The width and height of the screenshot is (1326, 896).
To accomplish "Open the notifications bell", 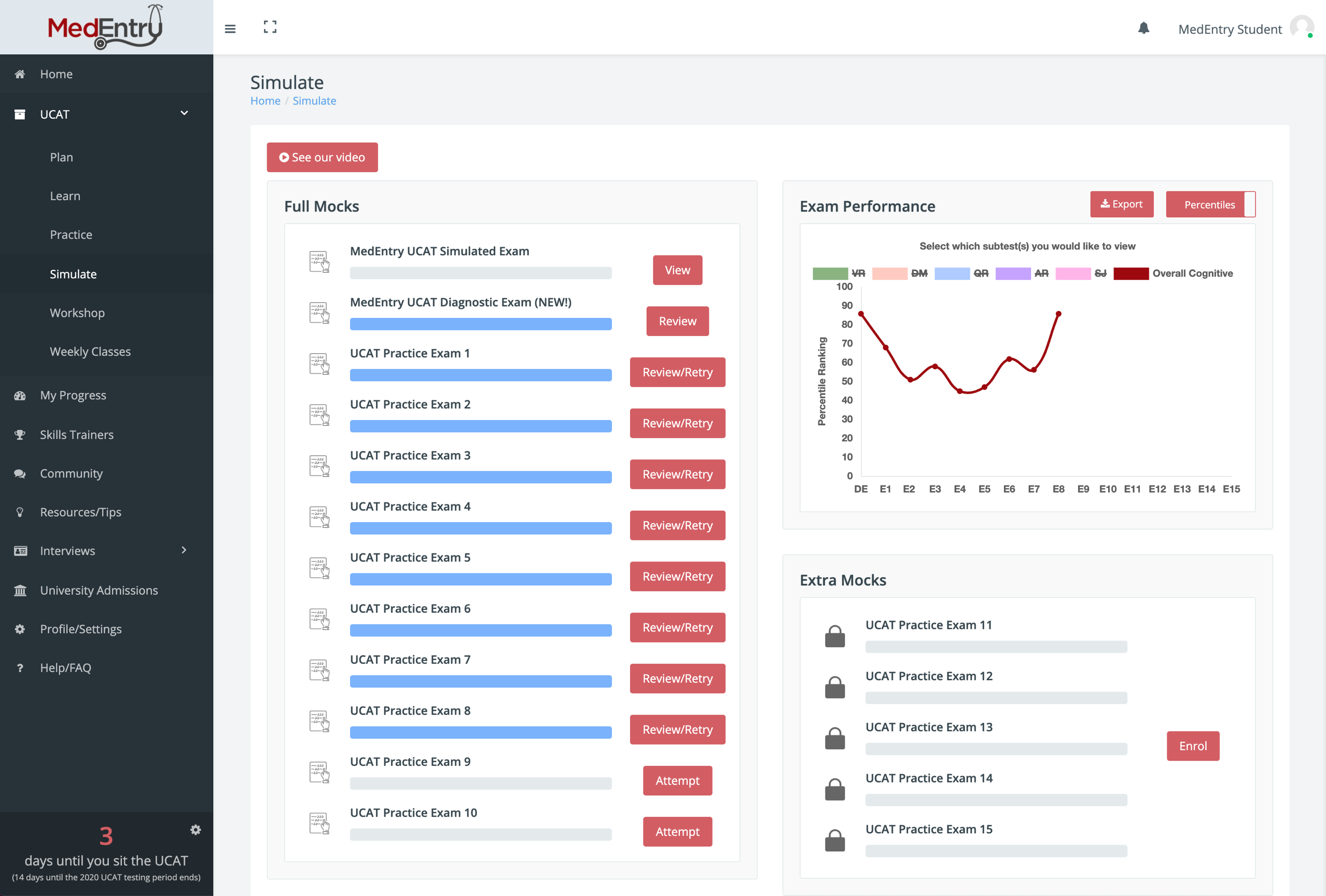I will [x=1143, y=28].
